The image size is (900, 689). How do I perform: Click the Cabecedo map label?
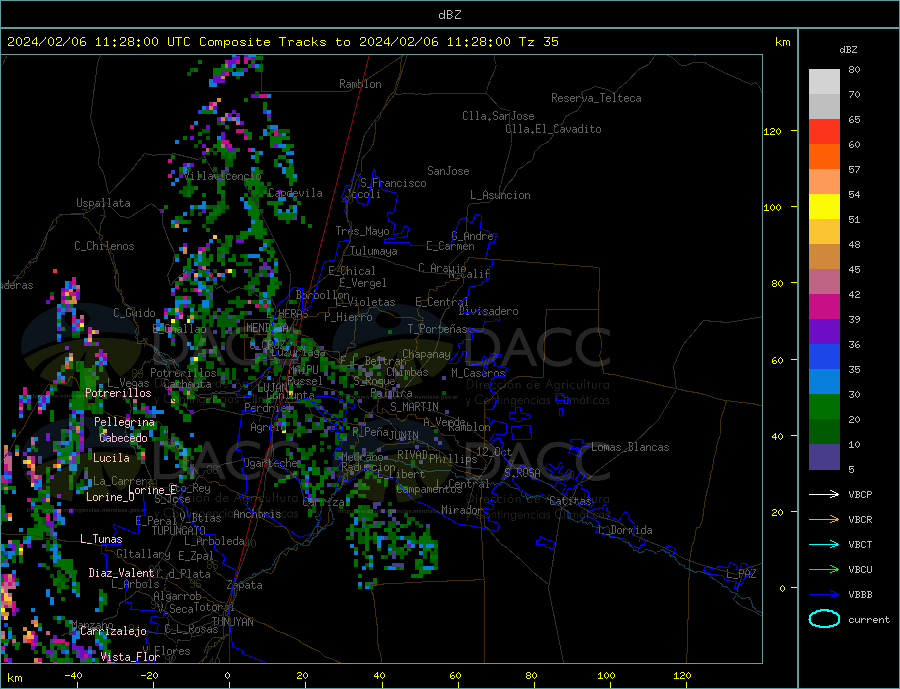[x=123, y=438]
